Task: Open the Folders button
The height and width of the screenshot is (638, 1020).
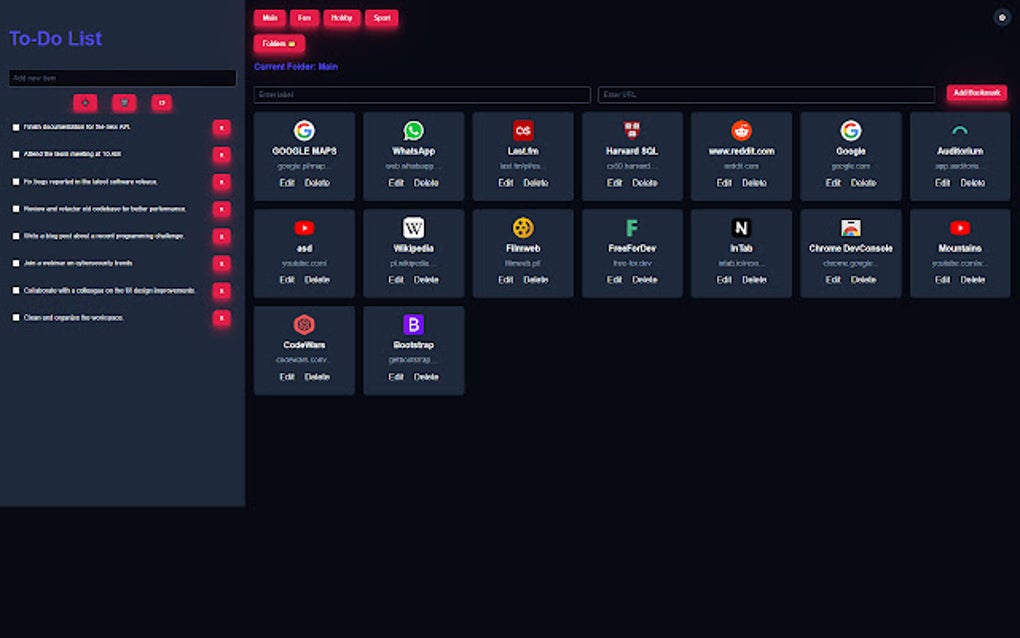Action: 278,44
